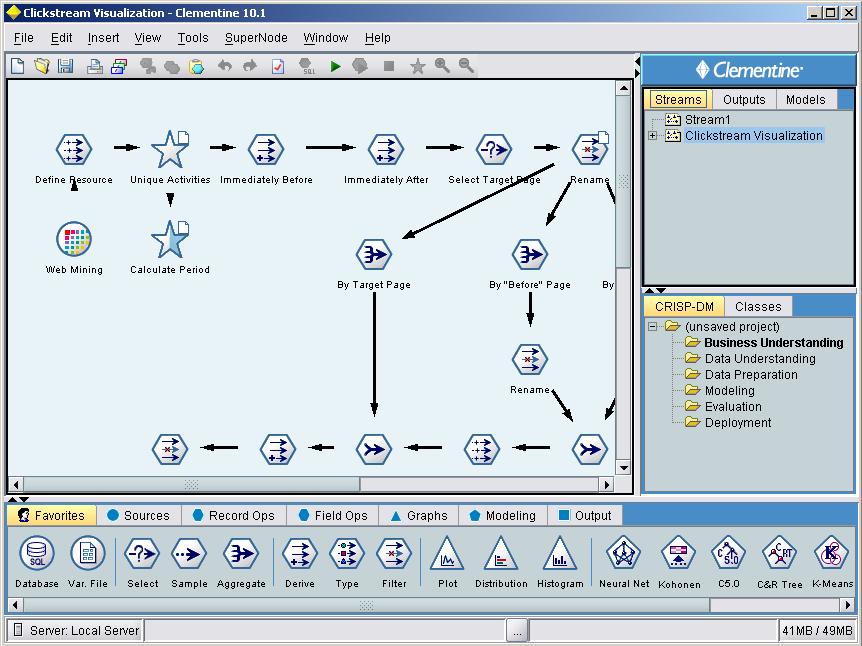862x646 pixels.
Task: Click the open stream folder icon
Action: pos(42,66)
